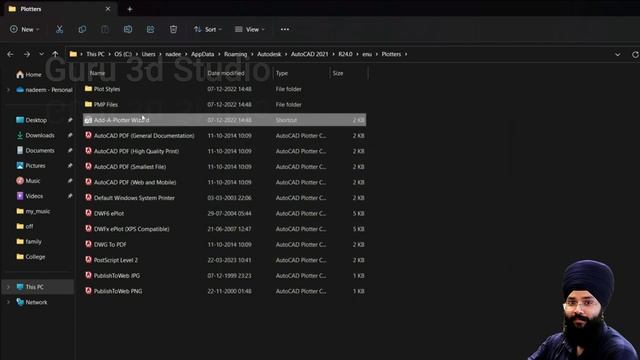Select AutoCAD PDF (Web and Mobile)
640x360 pixels.
click(x=224, y=182)
